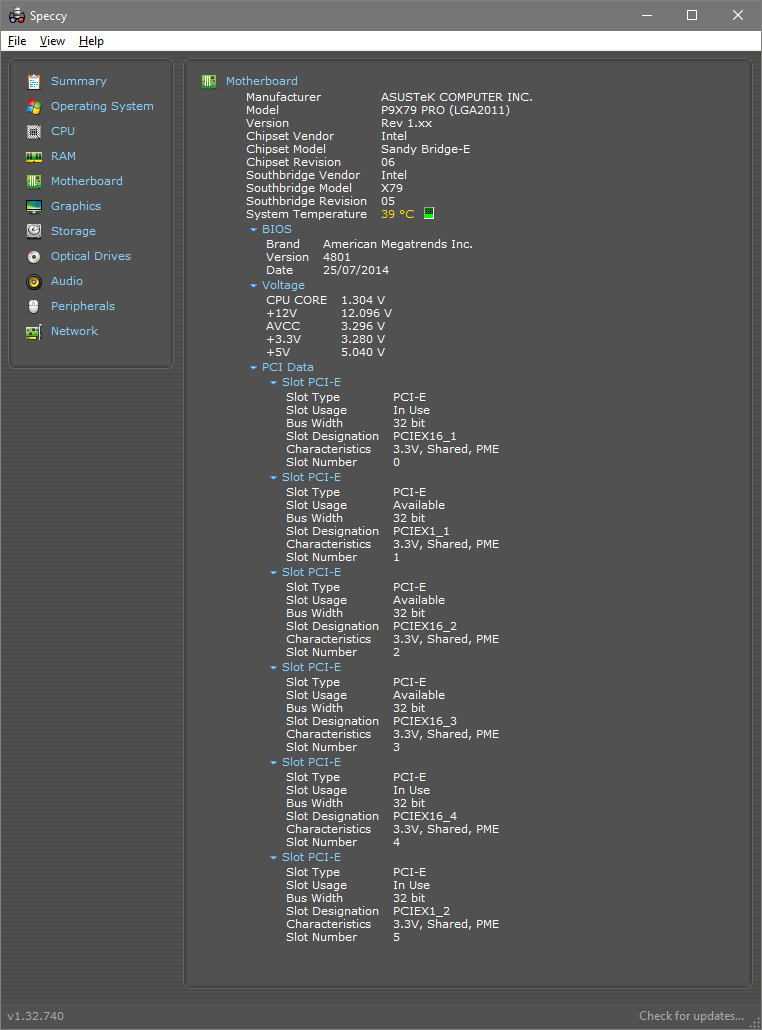This screenshot has width=762, height=1030.
Task: Open the File menu
Action: (x=17, y=41)
